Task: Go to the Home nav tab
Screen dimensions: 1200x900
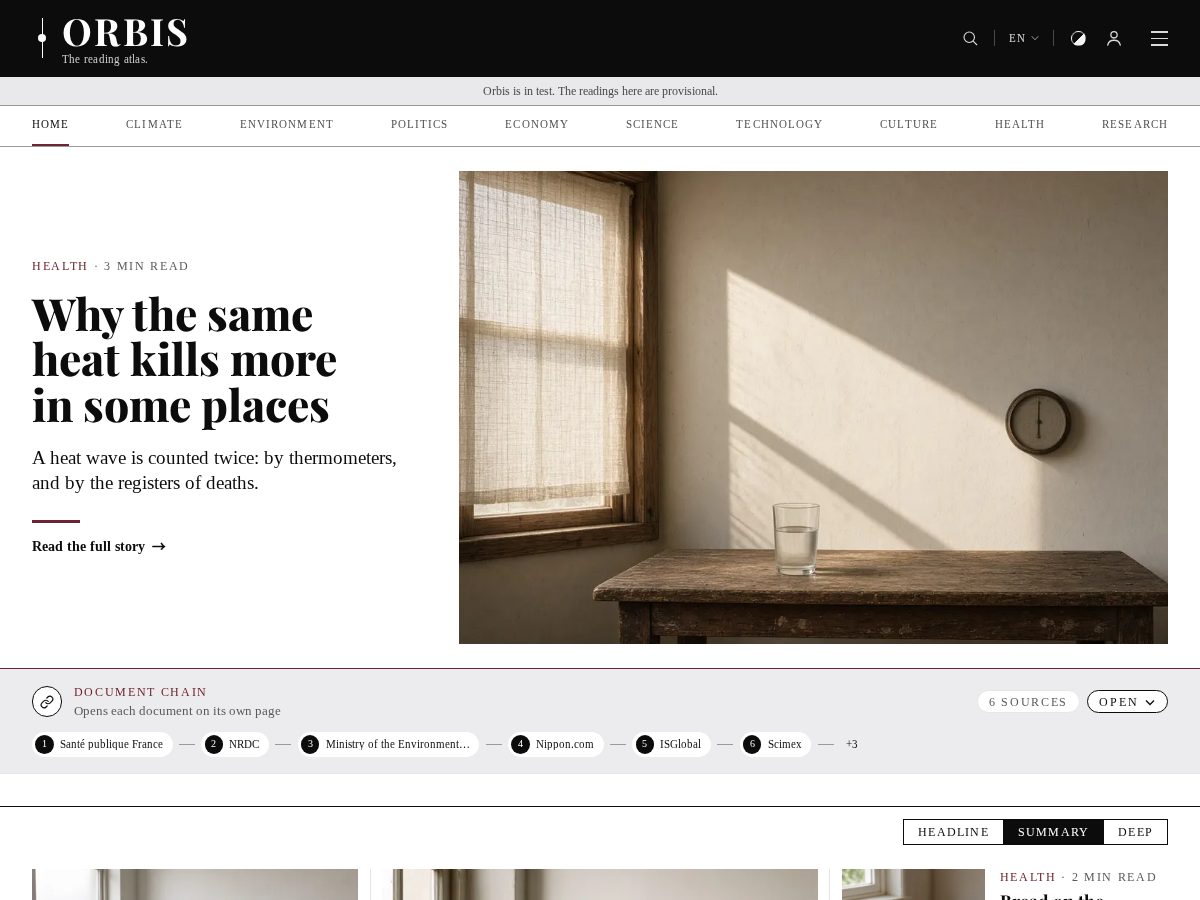Action: click(50, 124)
